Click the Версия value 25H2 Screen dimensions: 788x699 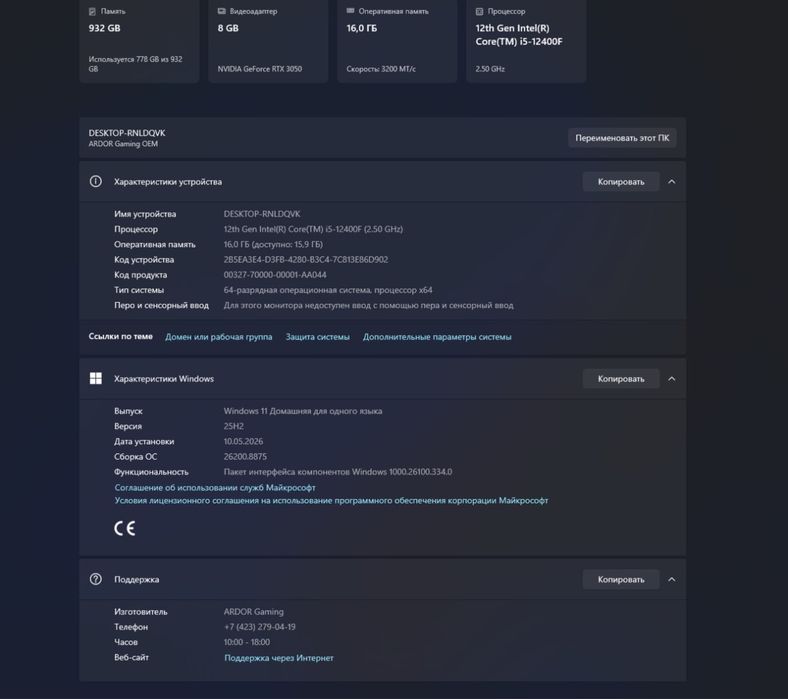coord(234,426)
